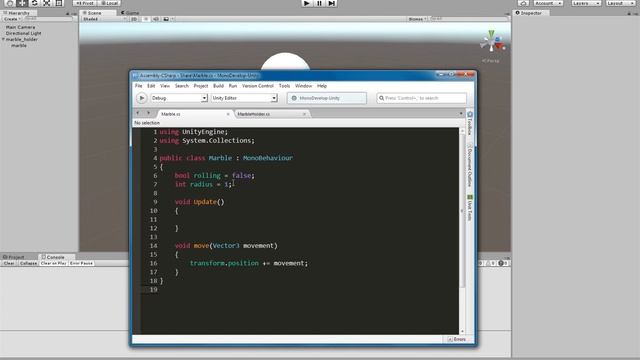Toggle console error count filter

(x=503, y=263)
